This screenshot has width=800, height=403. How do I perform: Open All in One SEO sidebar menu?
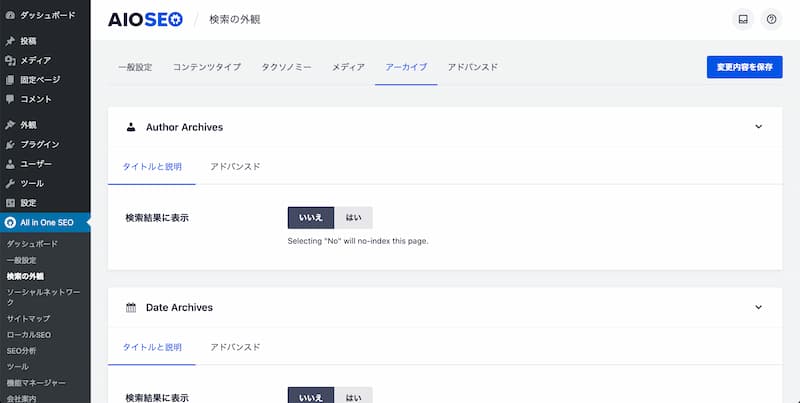click(45, 222)
